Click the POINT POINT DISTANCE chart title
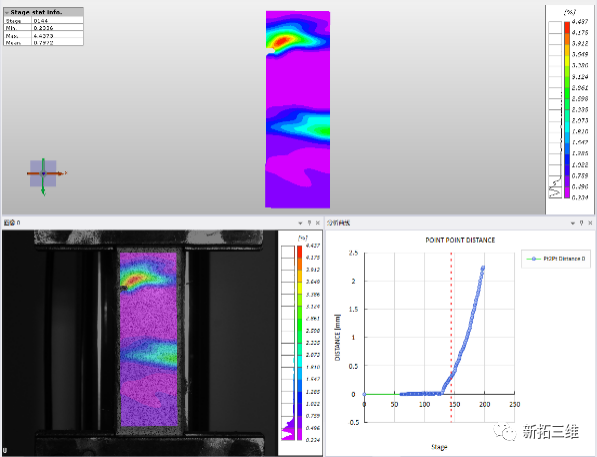Viewport: 597px width, 457px height. coord(460,240)
